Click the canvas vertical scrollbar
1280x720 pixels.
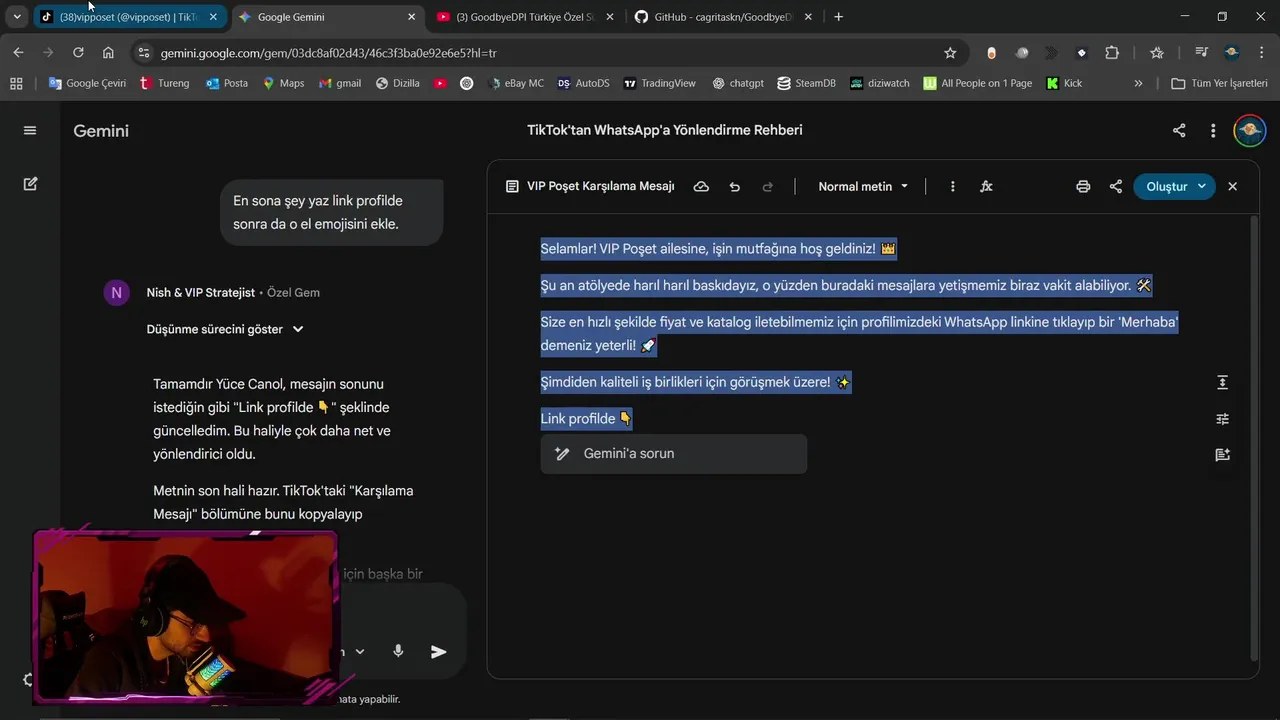pyautogui.click(x=1254, y=438)
